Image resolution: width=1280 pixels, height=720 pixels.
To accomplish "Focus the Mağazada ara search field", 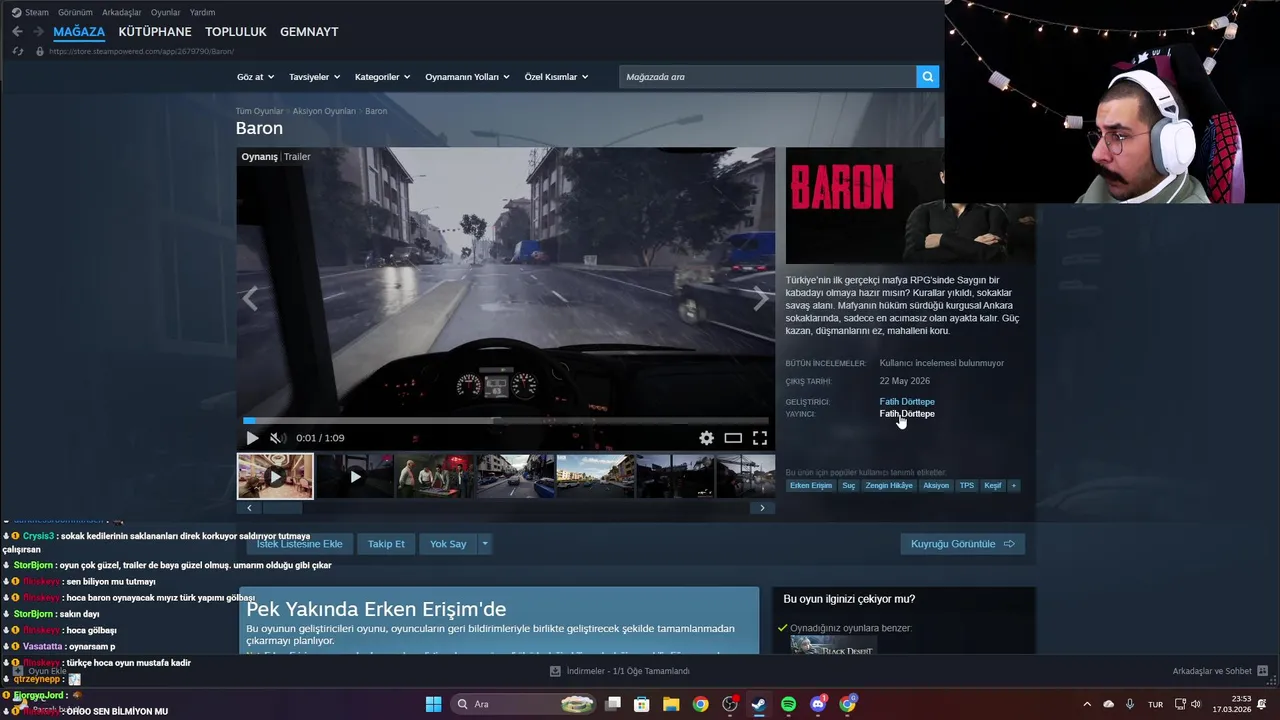I will click(767, 77).
